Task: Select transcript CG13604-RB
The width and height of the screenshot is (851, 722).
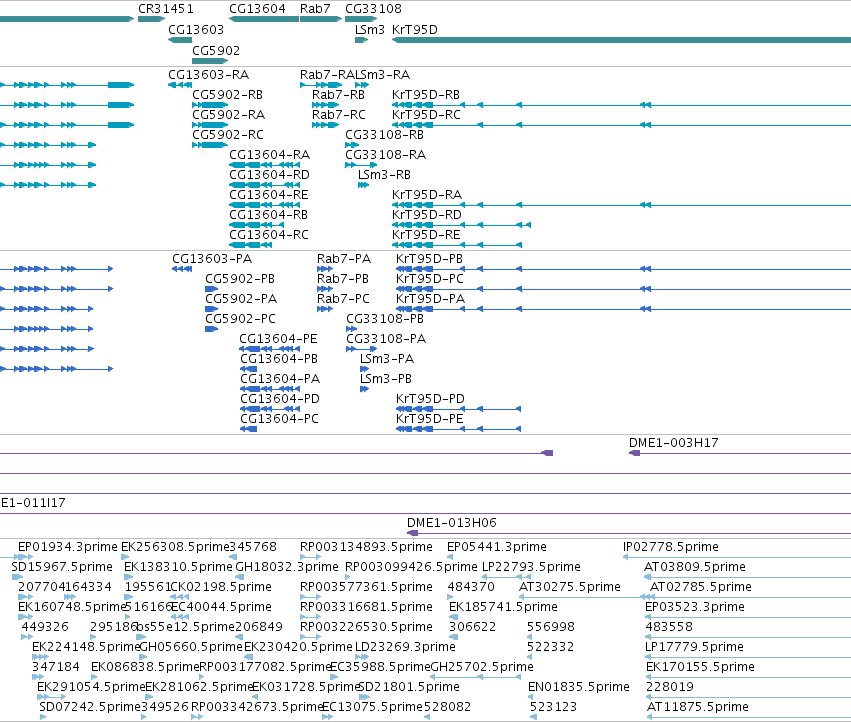Action: coord(269,214)
